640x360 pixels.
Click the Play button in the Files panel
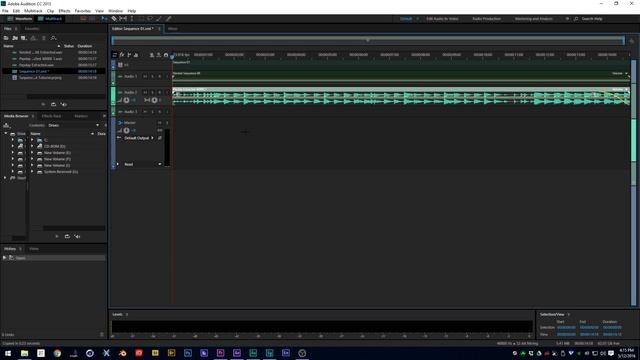click(43, 104)
